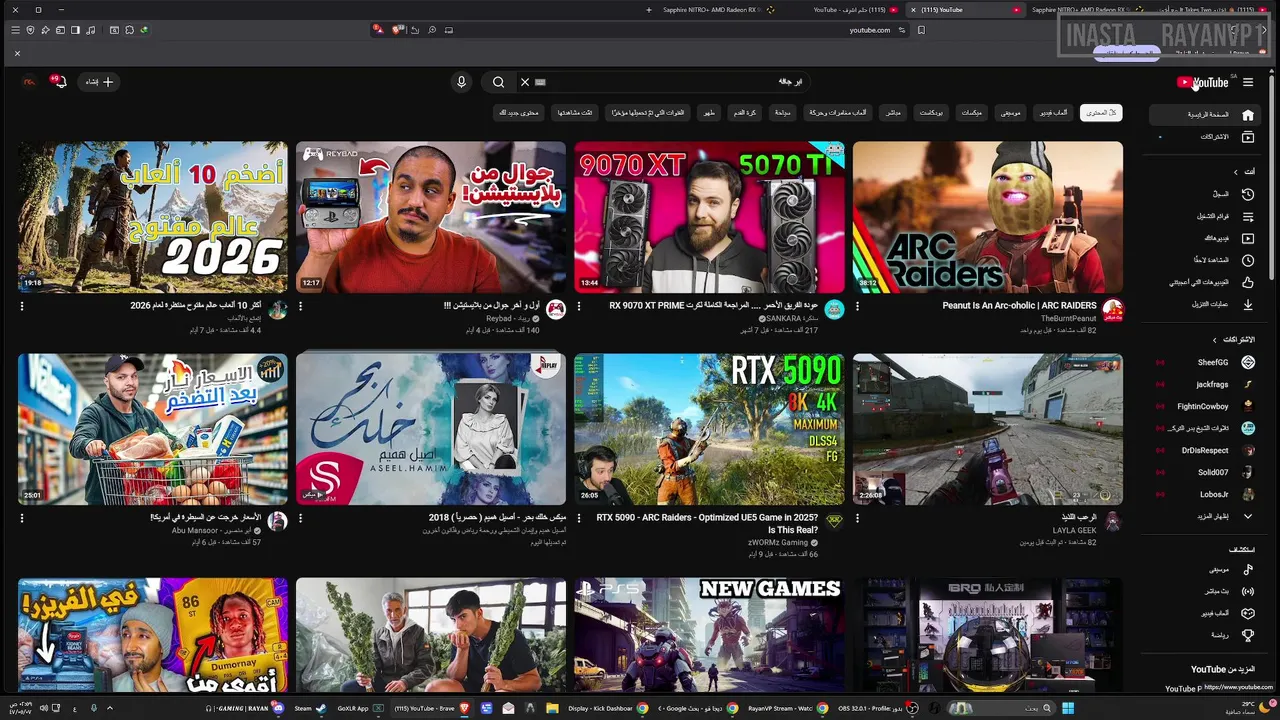Open options menu for Peanut Arc-oholic video
1280x720 pixels.
pyautogui.click(x=857, y=307)
